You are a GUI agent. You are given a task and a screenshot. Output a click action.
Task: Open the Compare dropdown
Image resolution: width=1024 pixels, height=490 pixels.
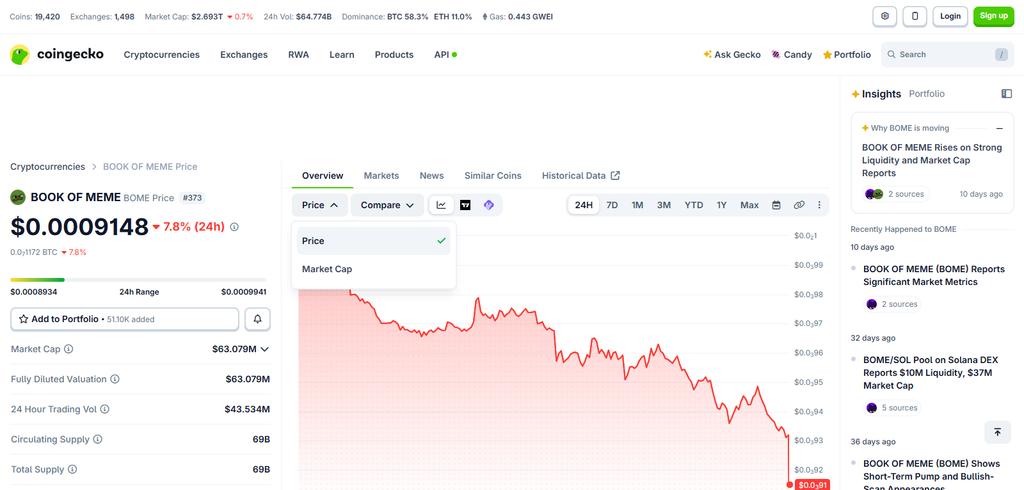point(387,205)
